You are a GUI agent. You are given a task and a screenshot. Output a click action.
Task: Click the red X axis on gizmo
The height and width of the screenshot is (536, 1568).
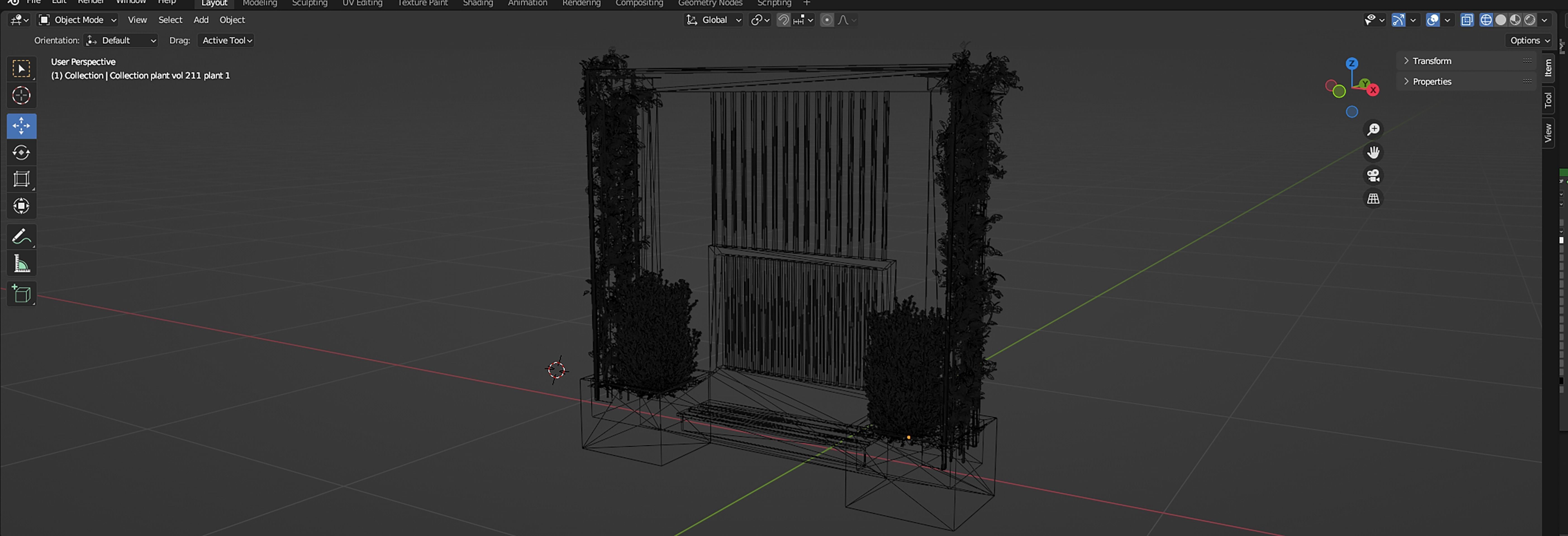pos(1373,90)
